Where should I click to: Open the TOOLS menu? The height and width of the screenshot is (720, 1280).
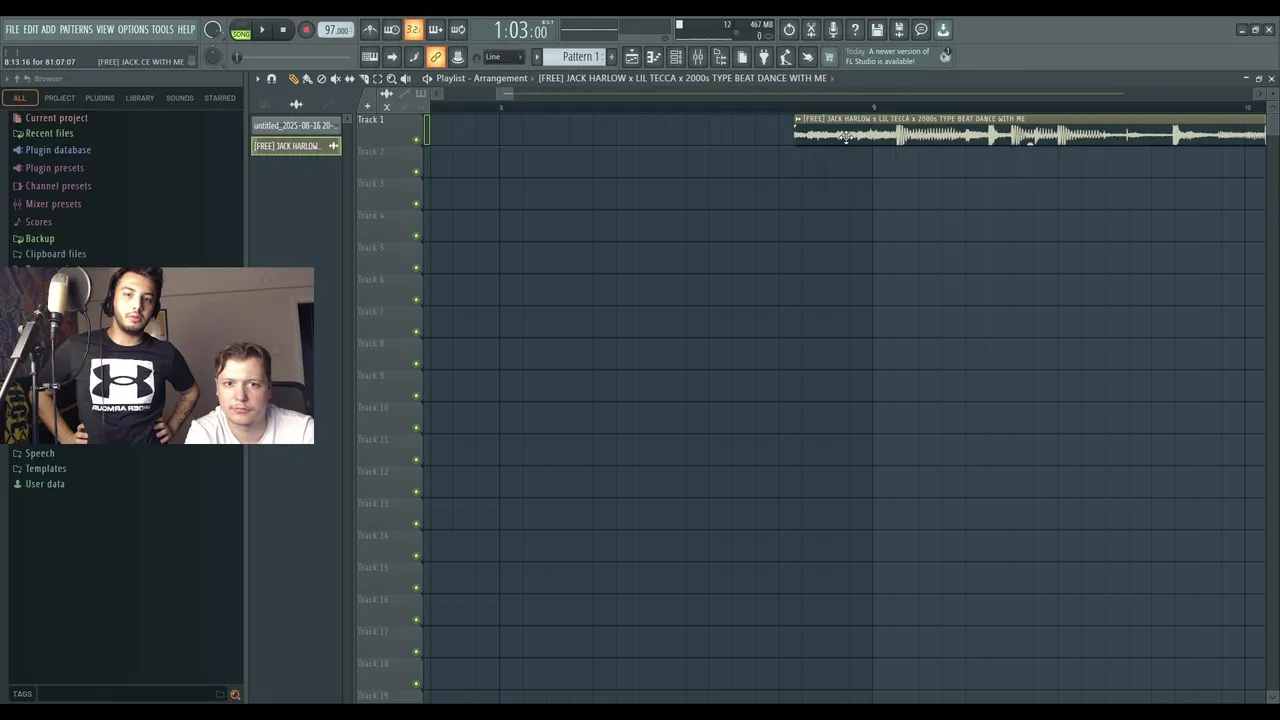tap(162, 30)
